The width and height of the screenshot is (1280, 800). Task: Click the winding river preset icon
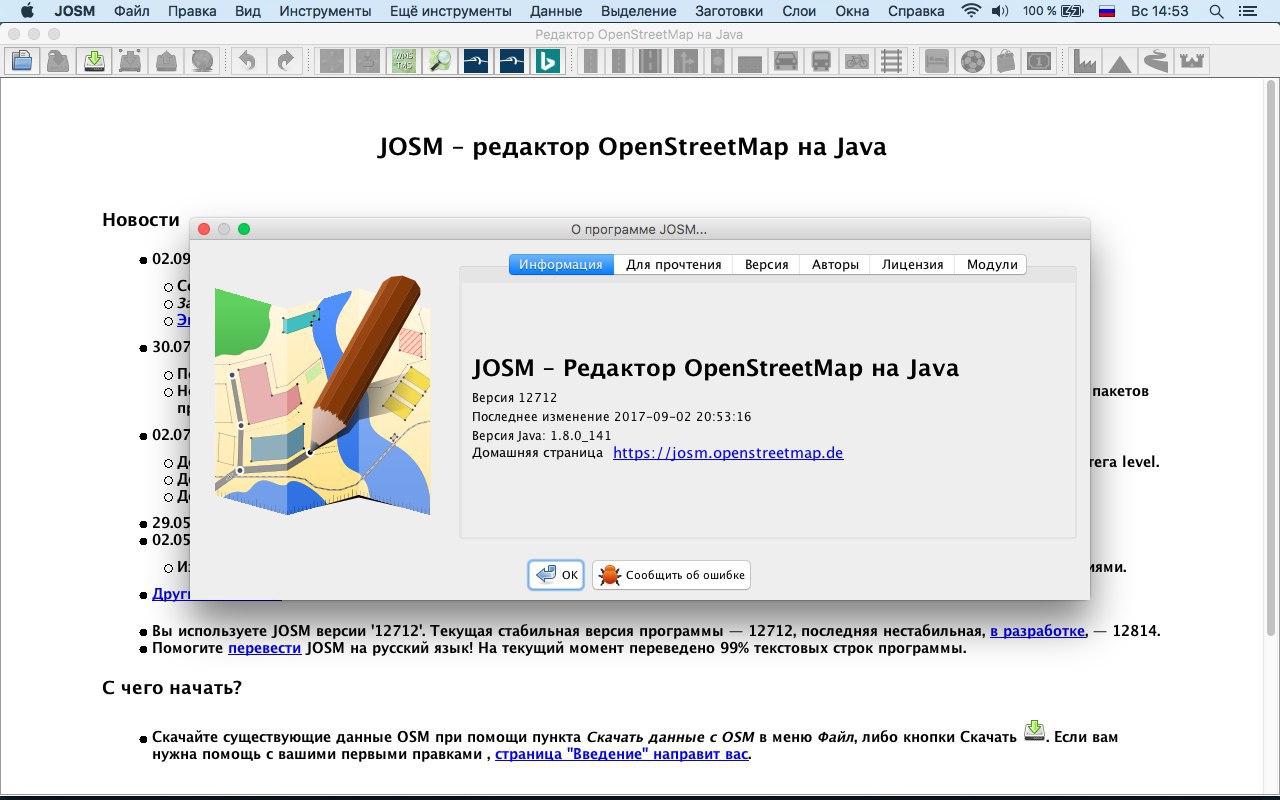click(1155, 60)
